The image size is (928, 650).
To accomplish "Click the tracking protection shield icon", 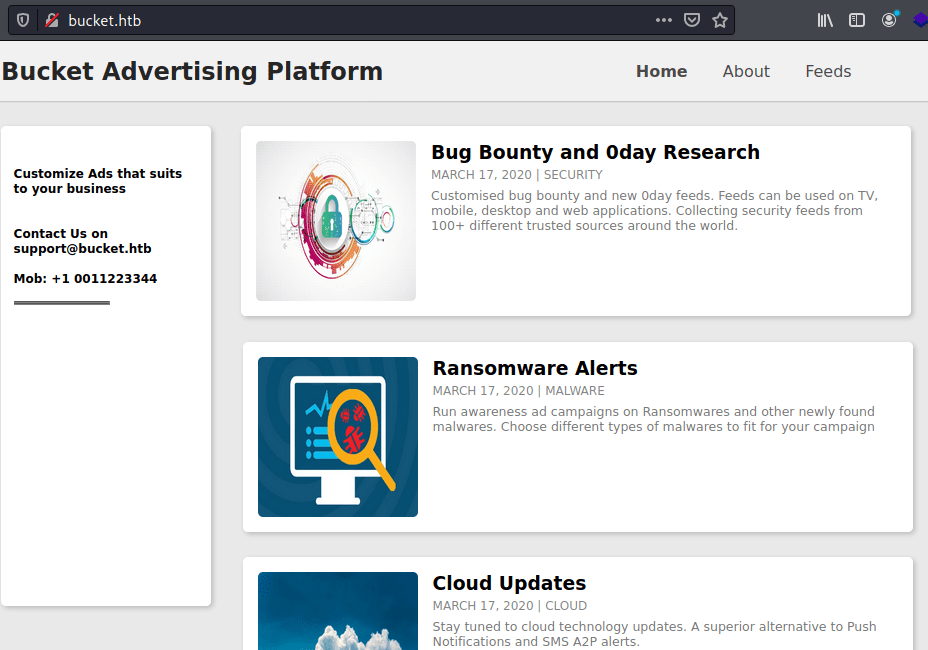I will 22,21.
